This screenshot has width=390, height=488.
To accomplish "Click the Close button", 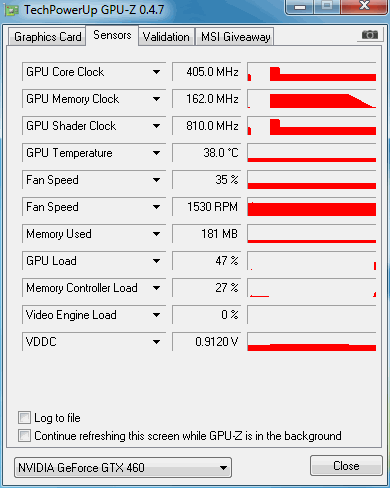I will point(346,466).
